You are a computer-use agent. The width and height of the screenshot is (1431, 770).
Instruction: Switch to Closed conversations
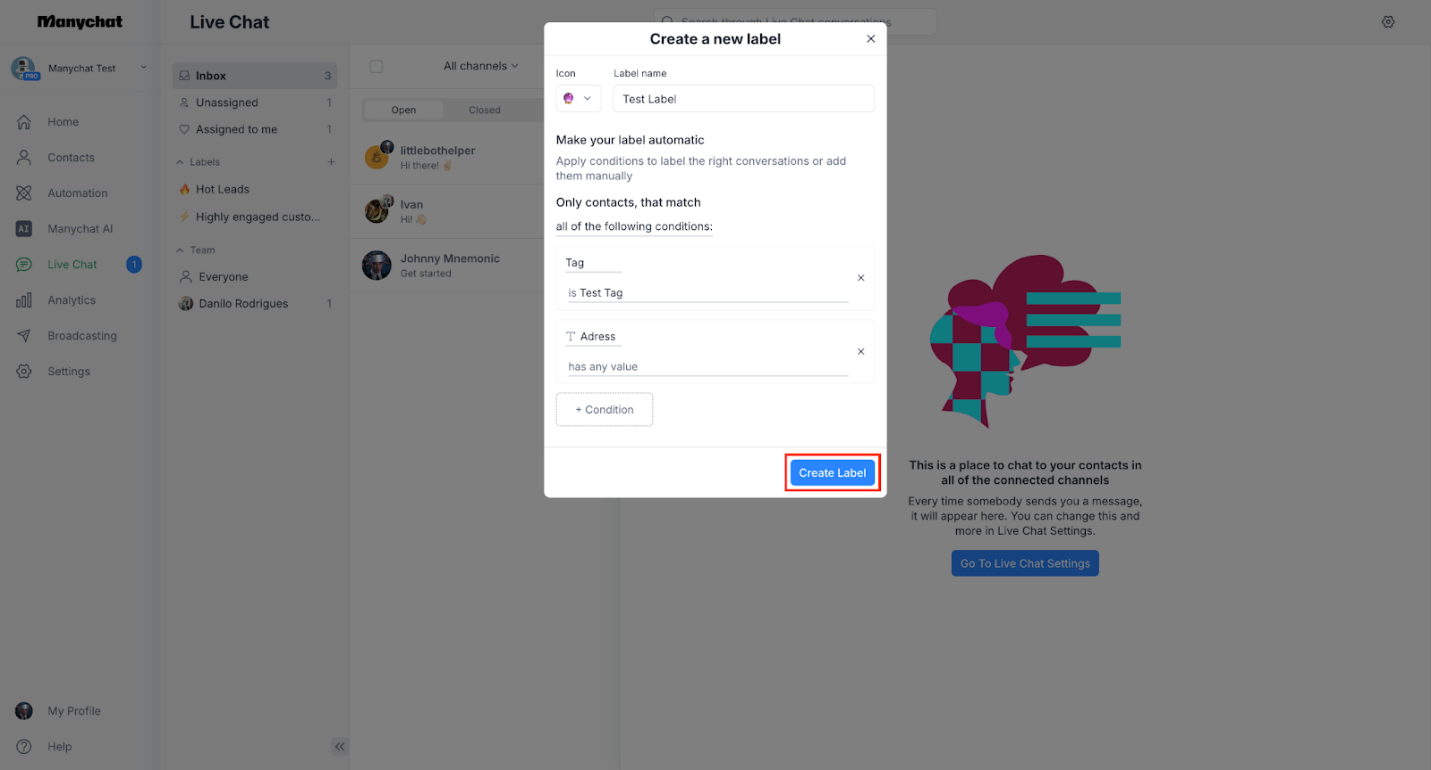(484, 109)
